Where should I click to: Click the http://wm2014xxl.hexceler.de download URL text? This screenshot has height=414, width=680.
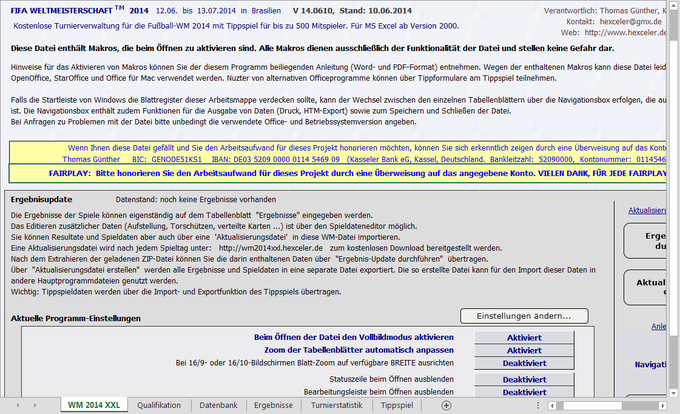(x=271, y=248)
